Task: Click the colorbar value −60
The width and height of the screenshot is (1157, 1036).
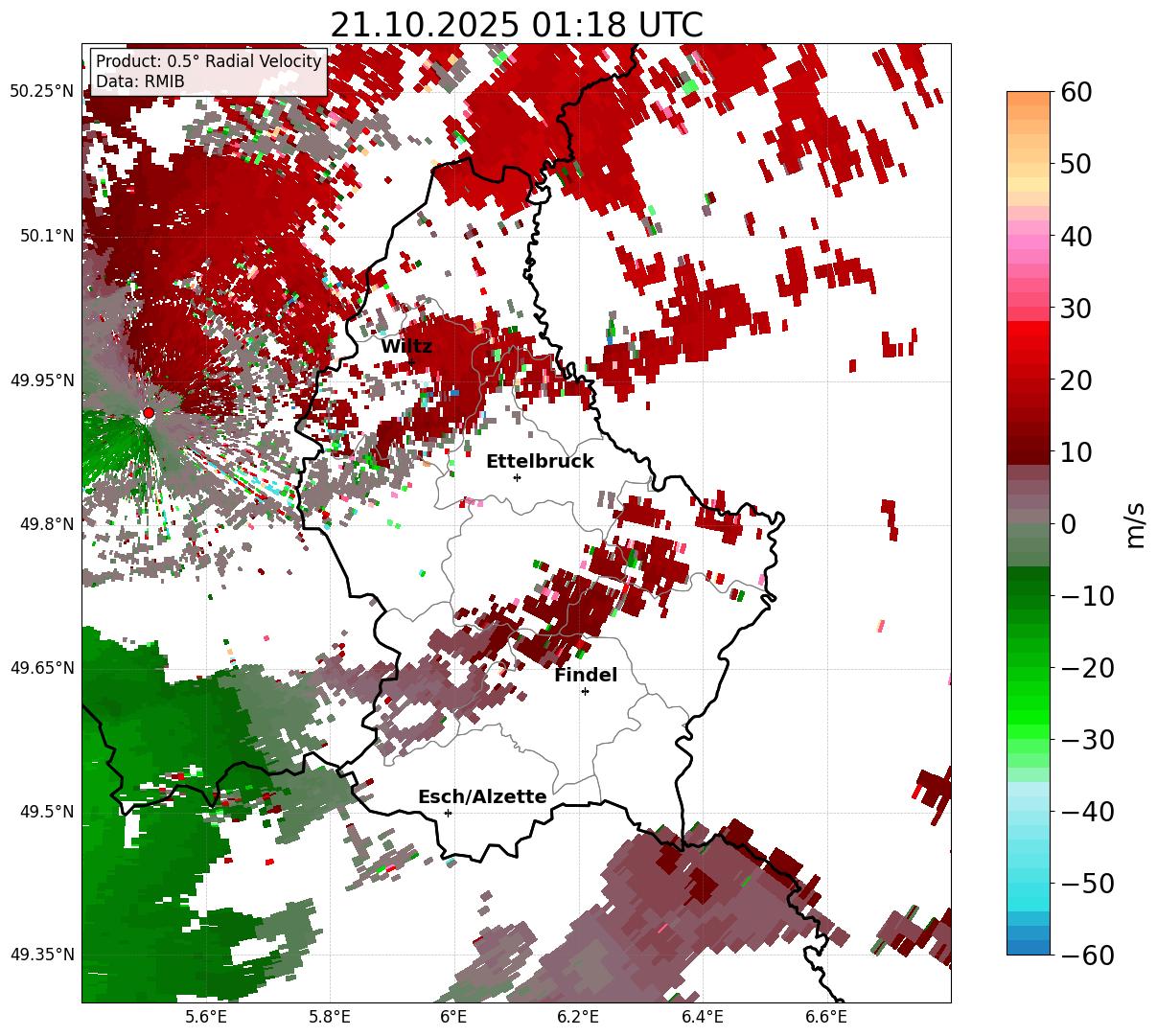Action: pos(1087,955)
